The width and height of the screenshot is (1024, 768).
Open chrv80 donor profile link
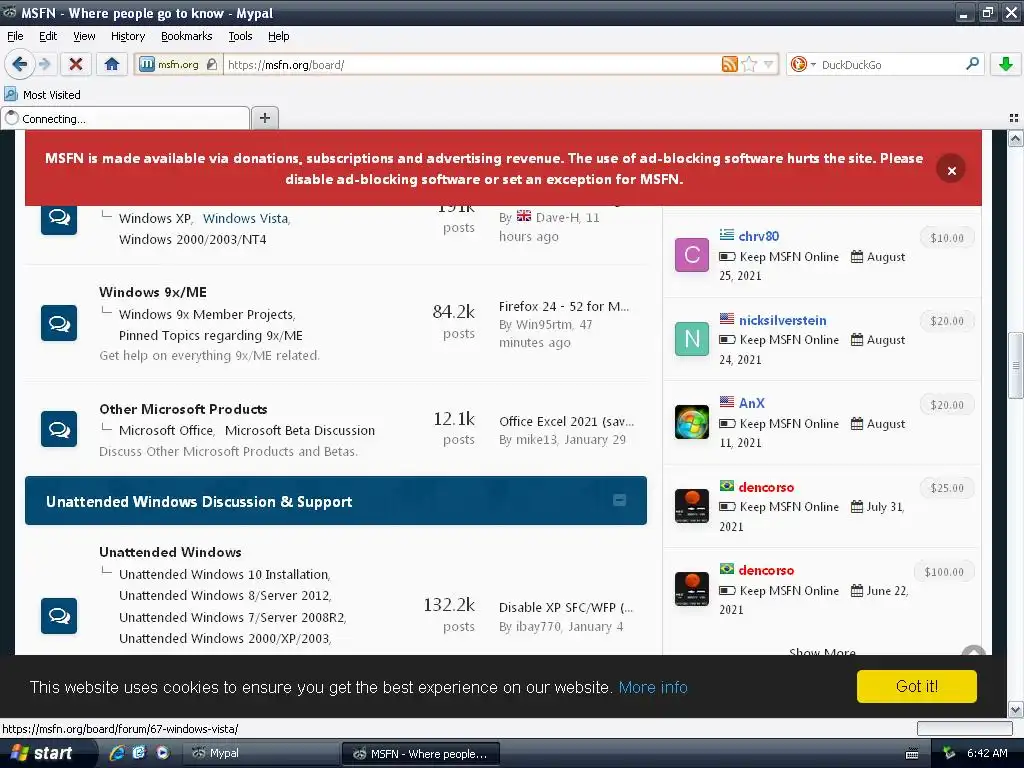pos(758,236)
